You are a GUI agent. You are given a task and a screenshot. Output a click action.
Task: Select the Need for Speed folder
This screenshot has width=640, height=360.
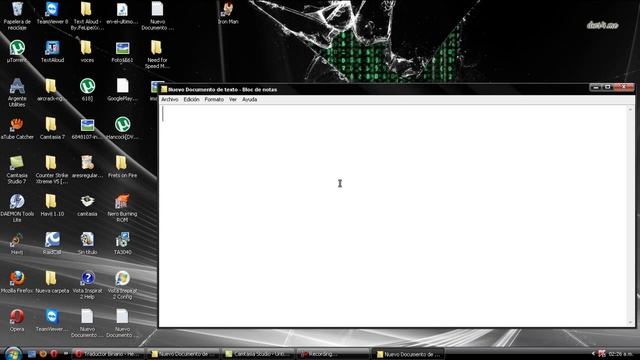157,54
